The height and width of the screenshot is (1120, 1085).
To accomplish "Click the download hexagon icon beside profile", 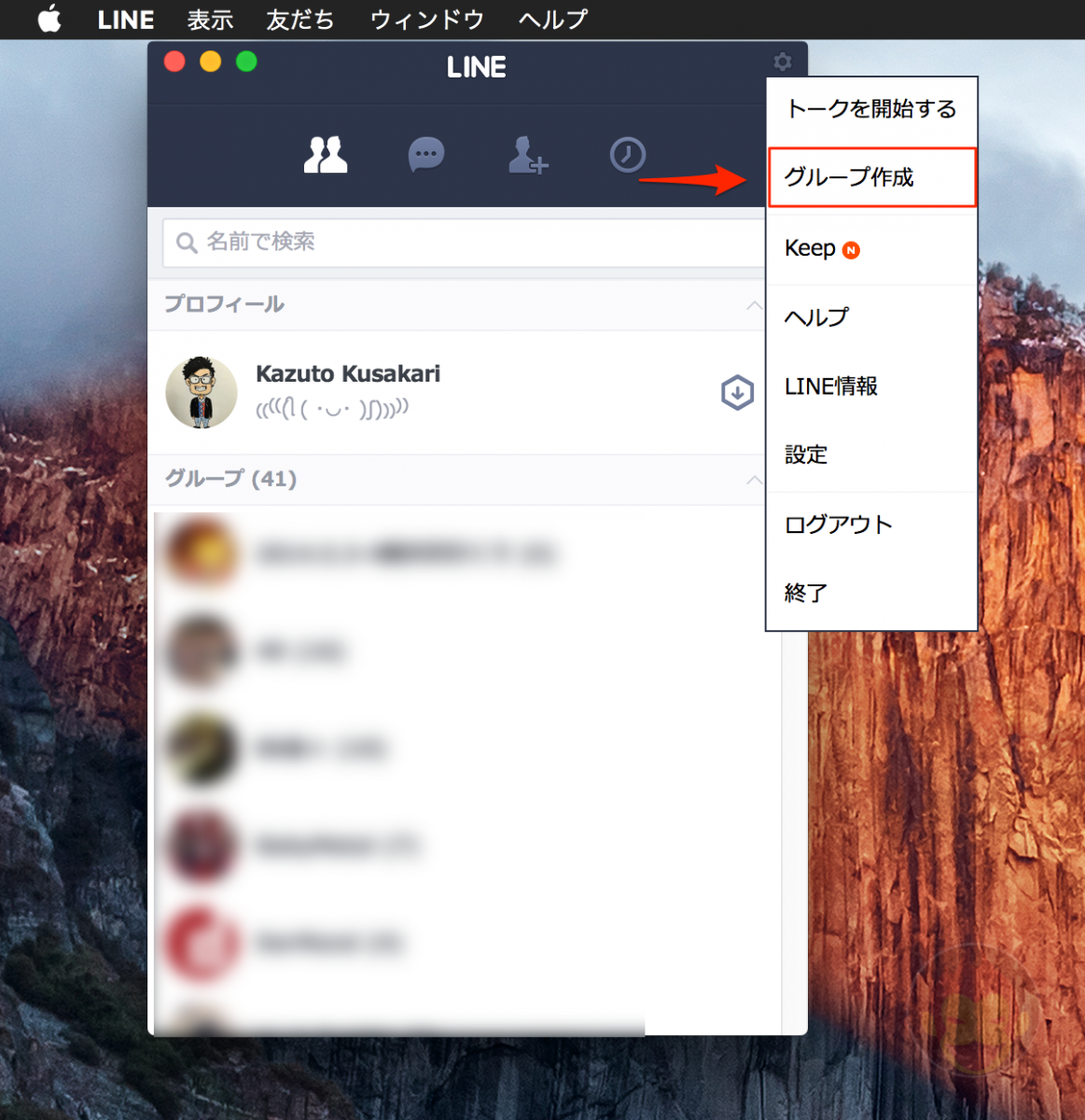I will tap(737, 392).
